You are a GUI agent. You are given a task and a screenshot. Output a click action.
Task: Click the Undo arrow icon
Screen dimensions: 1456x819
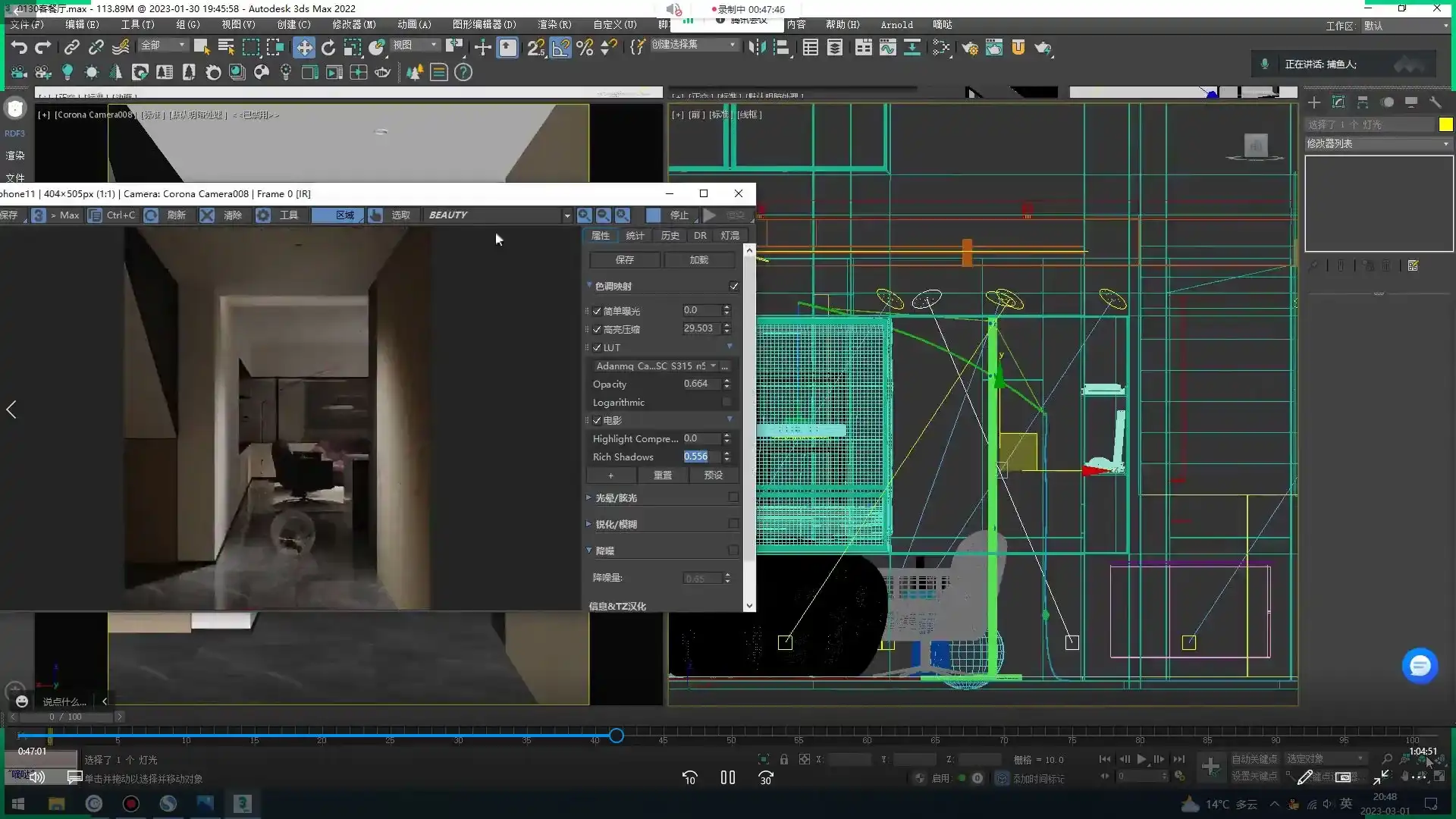(x=19, y=48)
